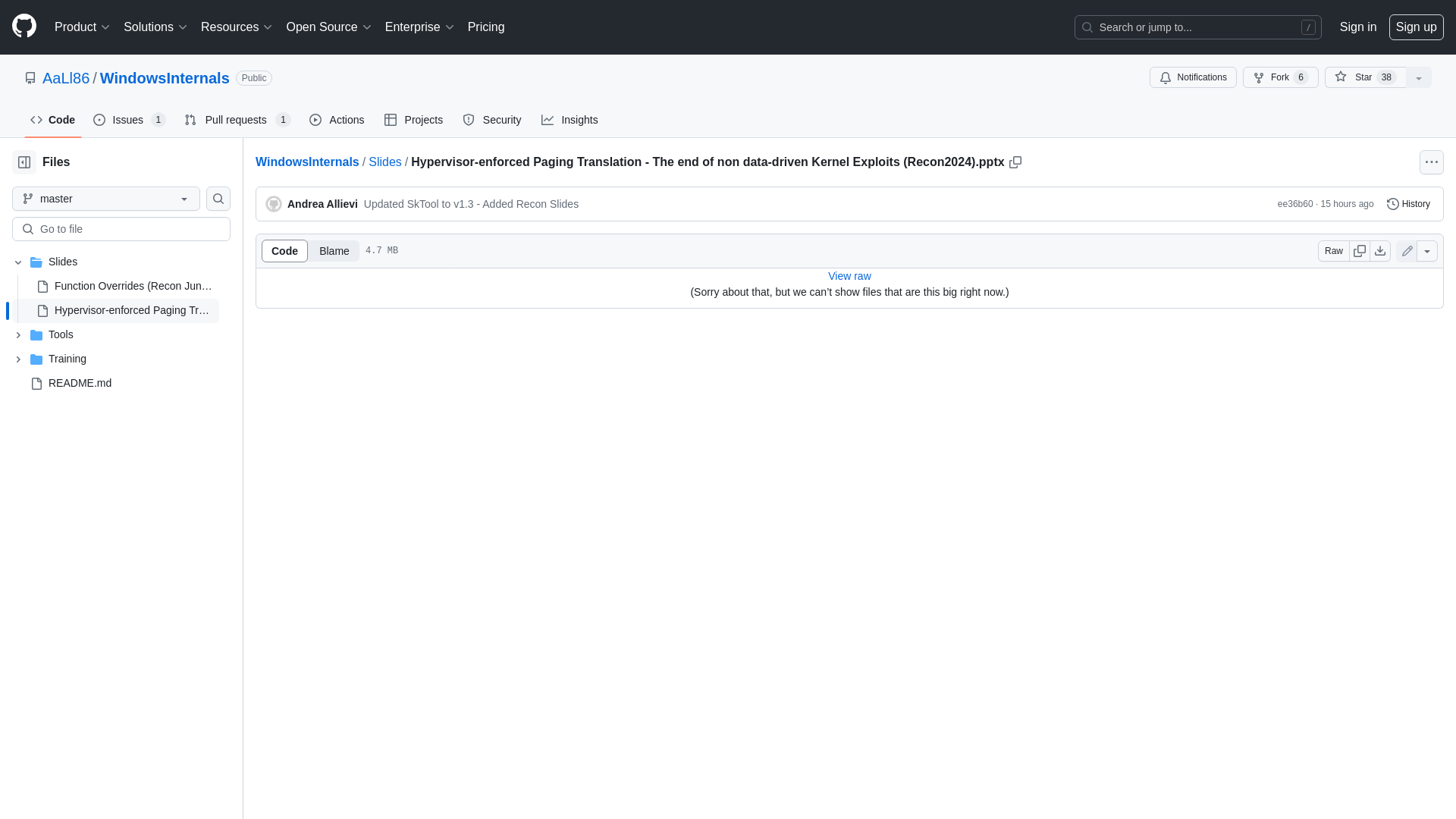Collapse the Slides folder chevron
Screen dimensions: 1456x819
click(x=18, y=262)
